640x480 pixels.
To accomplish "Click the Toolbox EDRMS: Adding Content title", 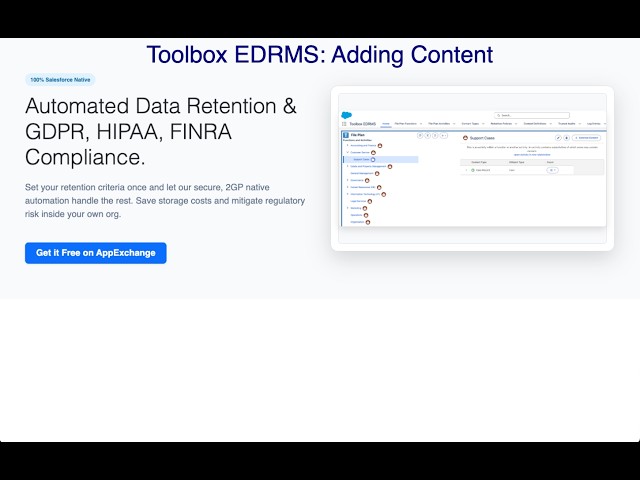I will pyautogui.click(x=320, y=55).
